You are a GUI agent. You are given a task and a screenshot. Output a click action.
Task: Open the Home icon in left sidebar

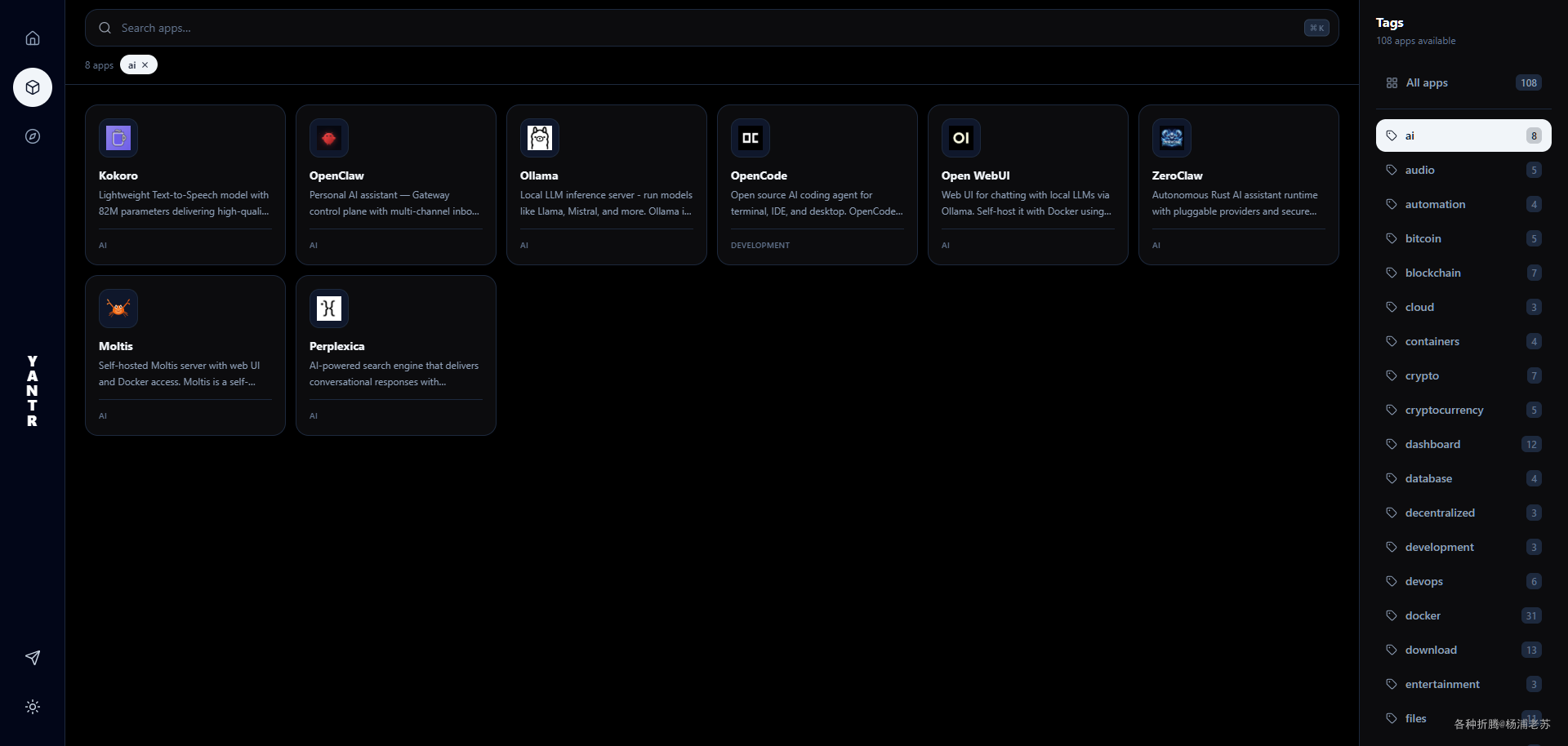click(x=33, y=38)
